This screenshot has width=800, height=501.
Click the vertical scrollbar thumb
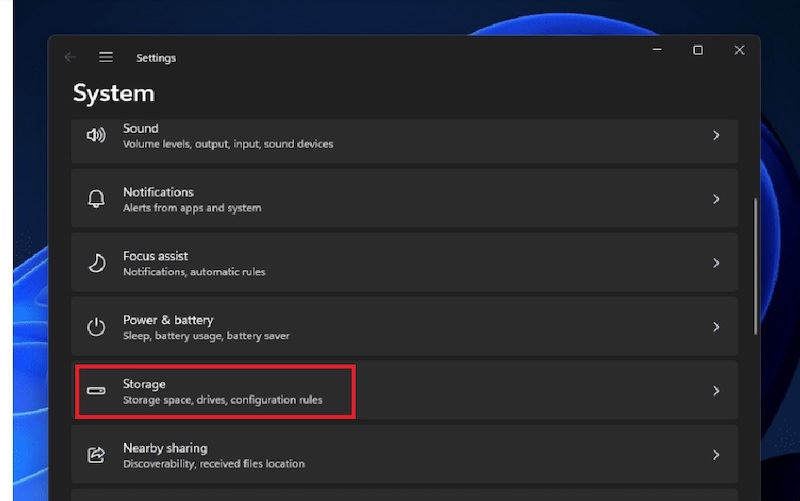[x=755, y=266]
